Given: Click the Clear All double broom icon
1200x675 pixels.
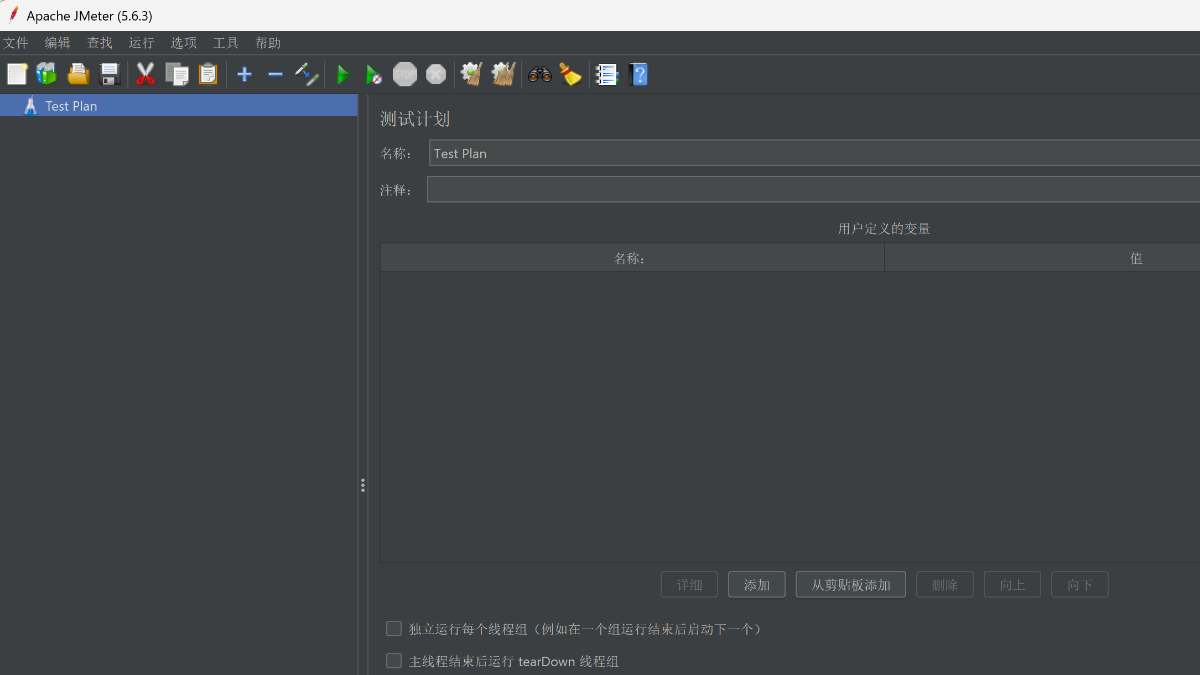Looking at the screenshot, I should point(503,74).
